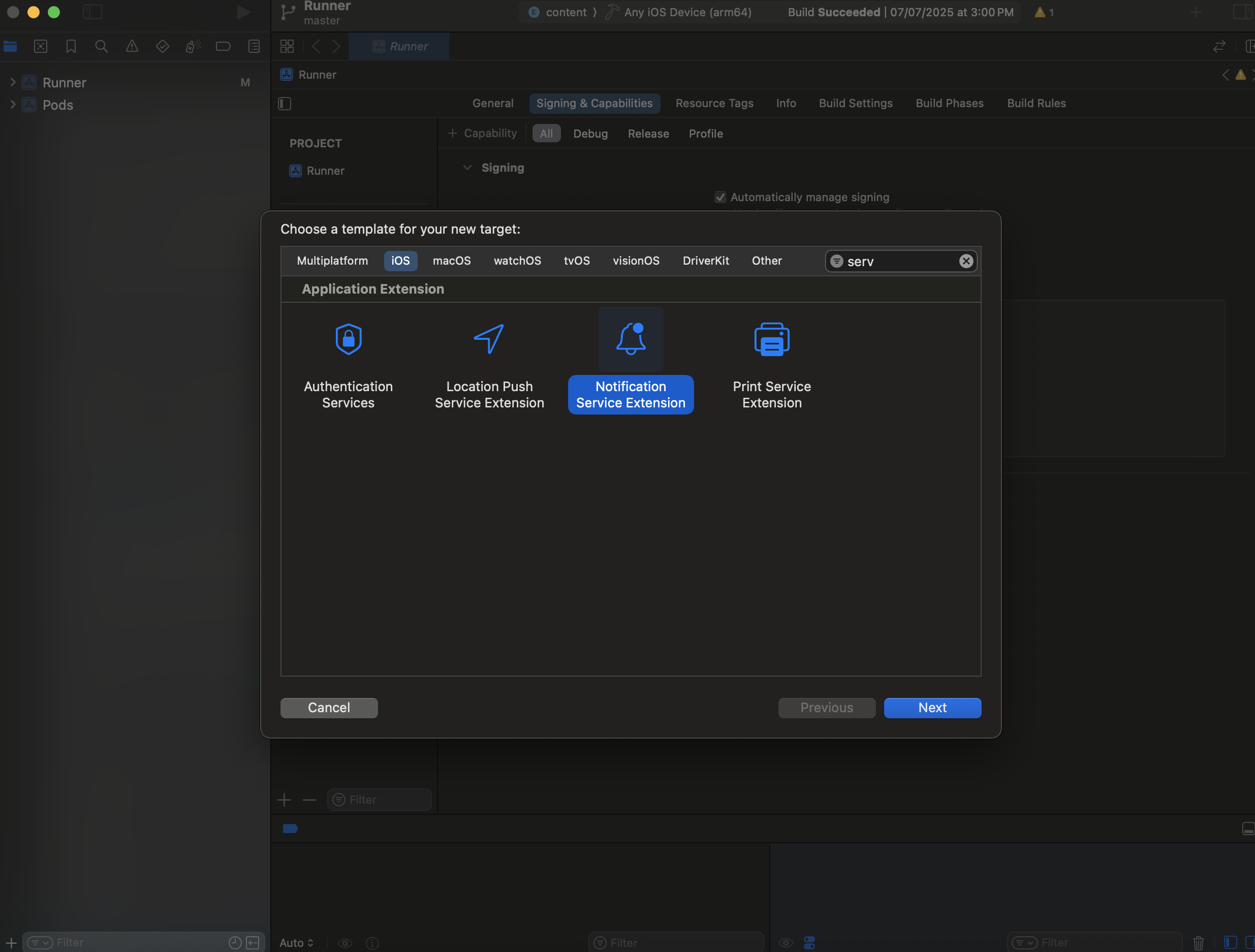
Task: Open the Breakpoint navigator
Action: click(223, 47)
